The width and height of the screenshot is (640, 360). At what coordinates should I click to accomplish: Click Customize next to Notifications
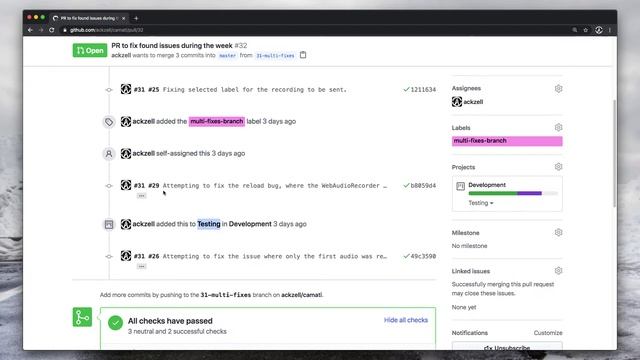548,333
